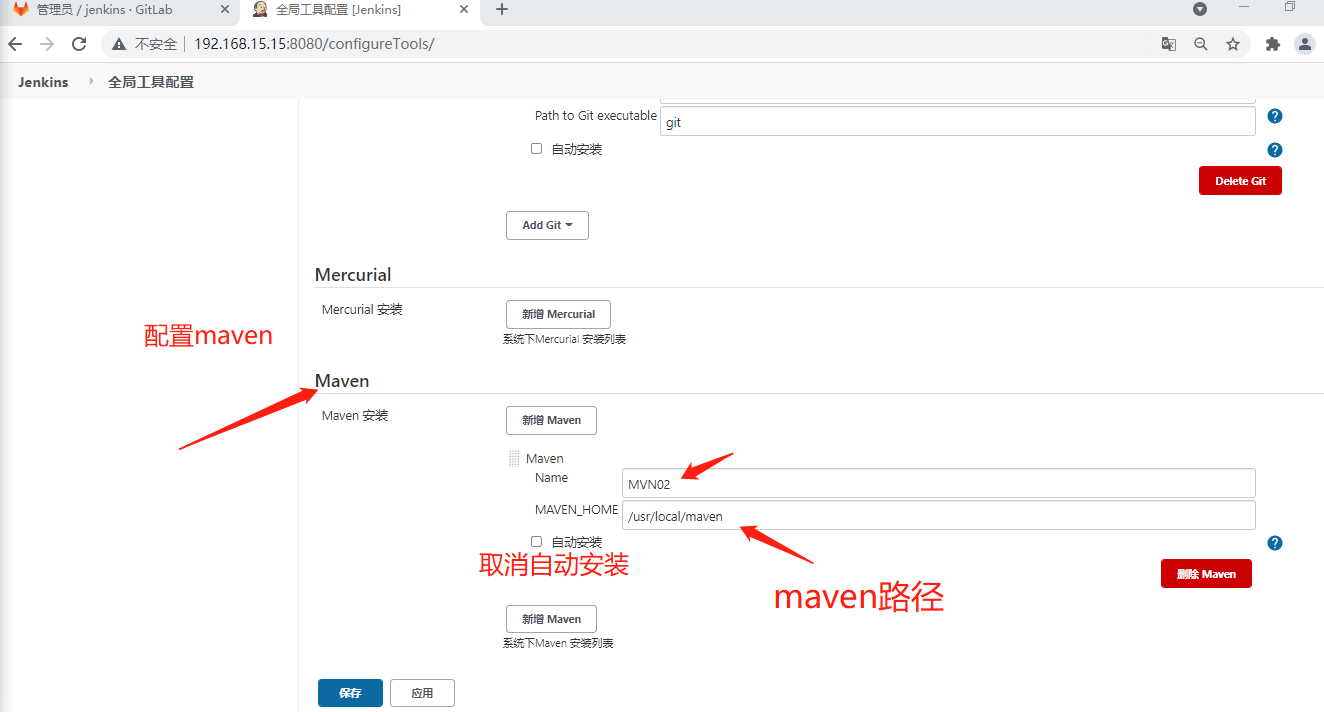
Task: Open a new browser tab
Action: 502,9
